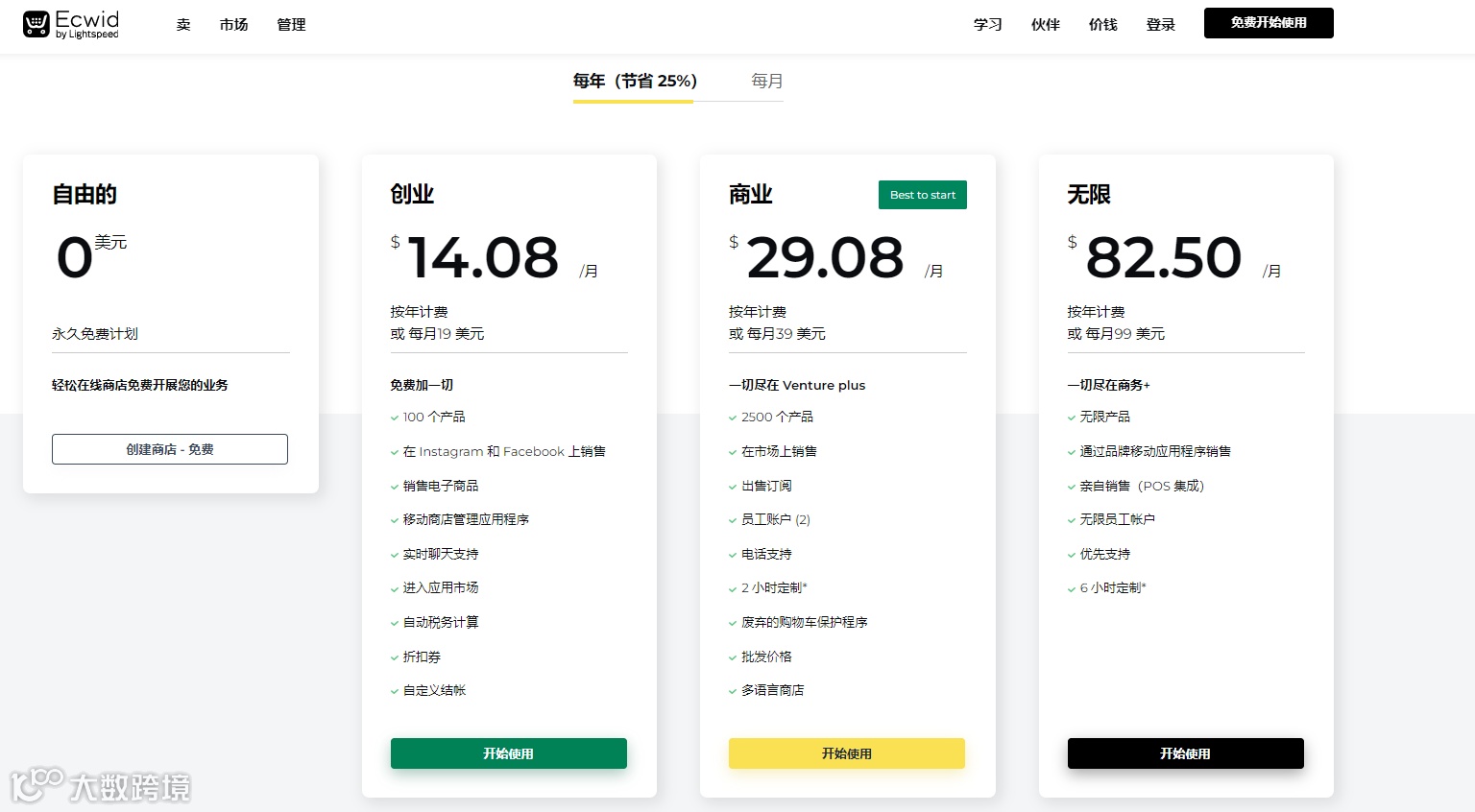Viewport: 1475px width, 812px height.
Task: Open the 卖 navigation menu
Action: click(x=182, y=24)
